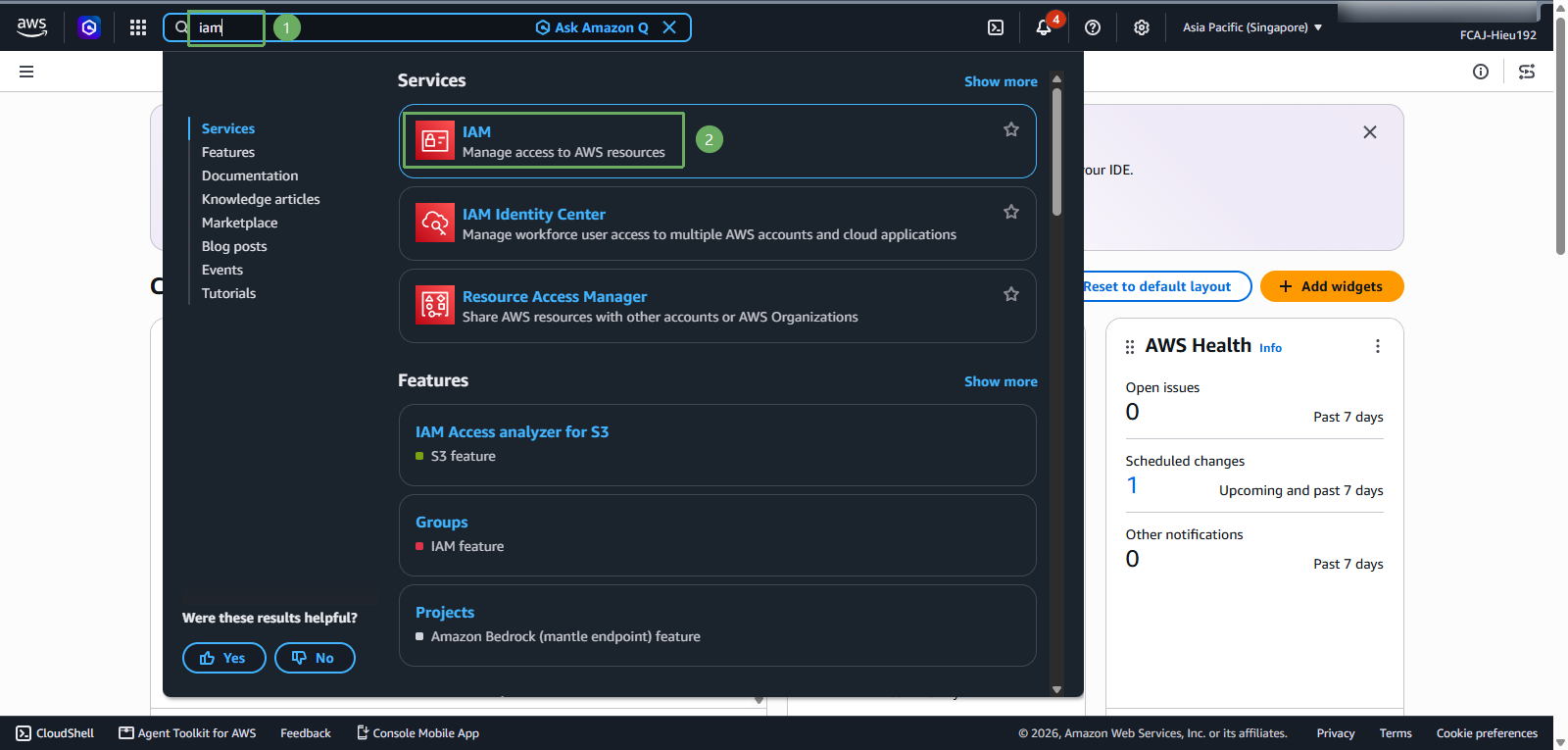This screenshot has height=750, width=1568.
Task: Click the Resource Access Manager service icon
Action: [435, 305]
